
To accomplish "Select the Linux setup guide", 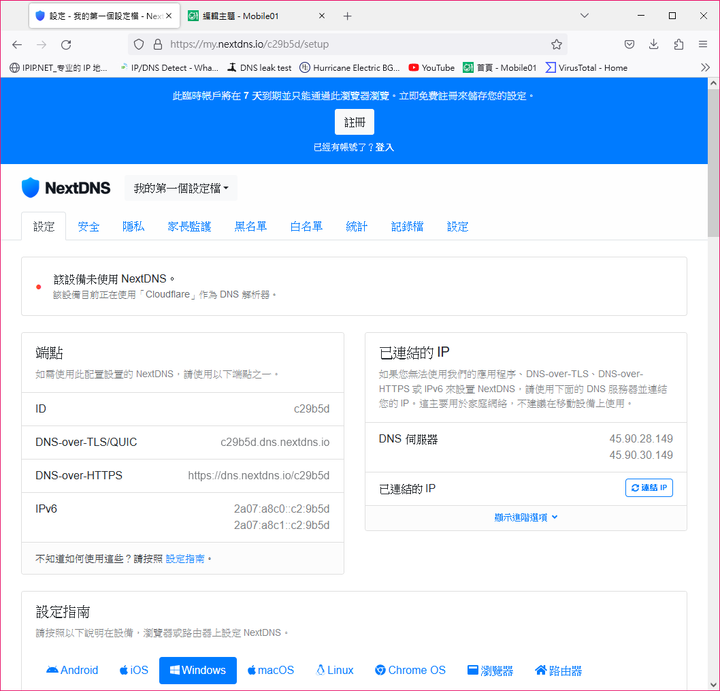I will tap(335, 670).
